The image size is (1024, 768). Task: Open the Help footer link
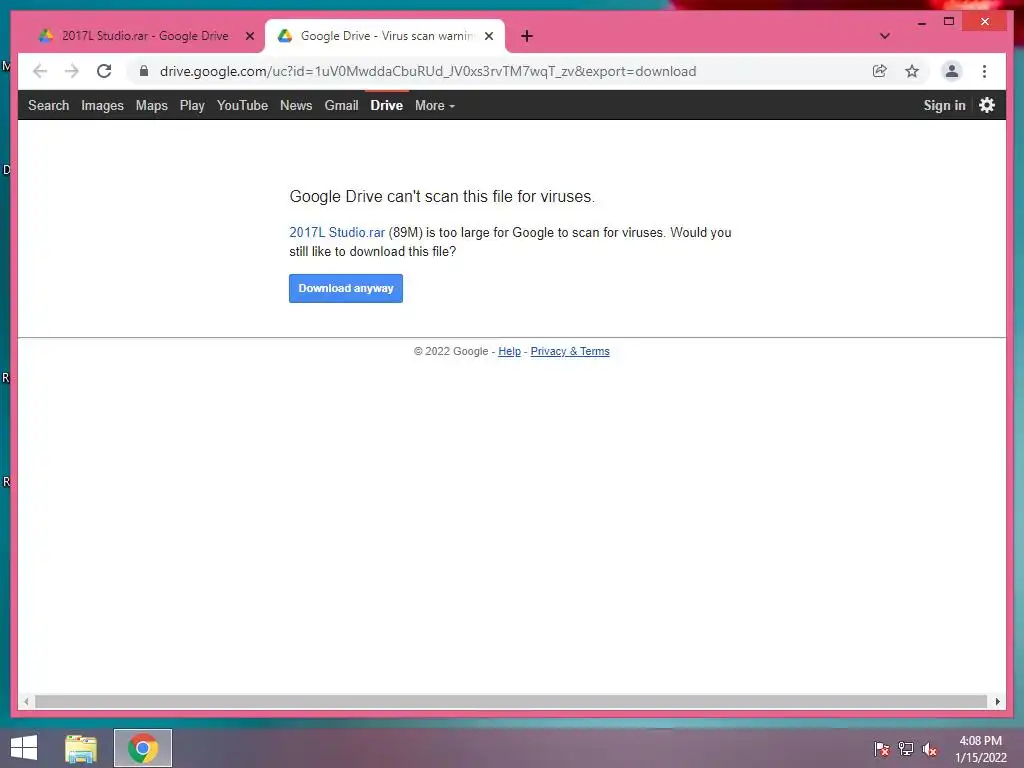(509, 351)
